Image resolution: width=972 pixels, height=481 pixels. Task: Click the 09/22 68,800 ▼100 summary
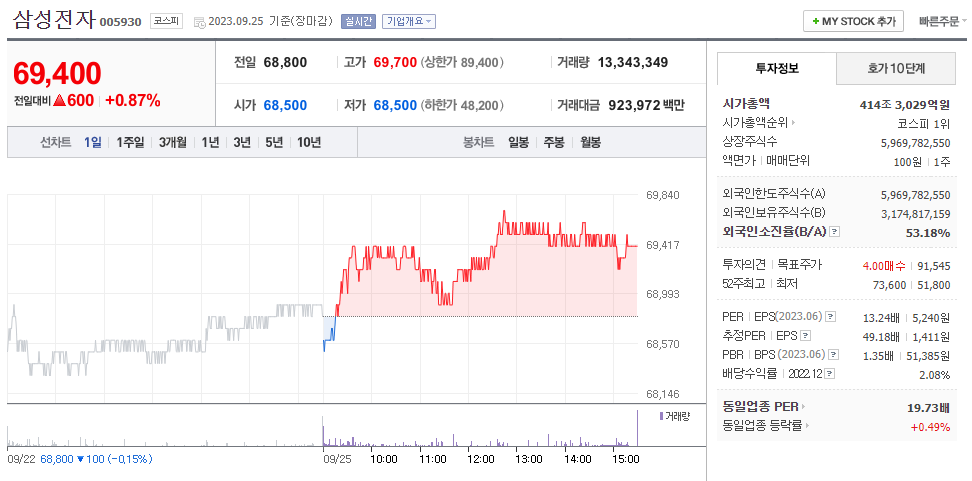(79, 459)
